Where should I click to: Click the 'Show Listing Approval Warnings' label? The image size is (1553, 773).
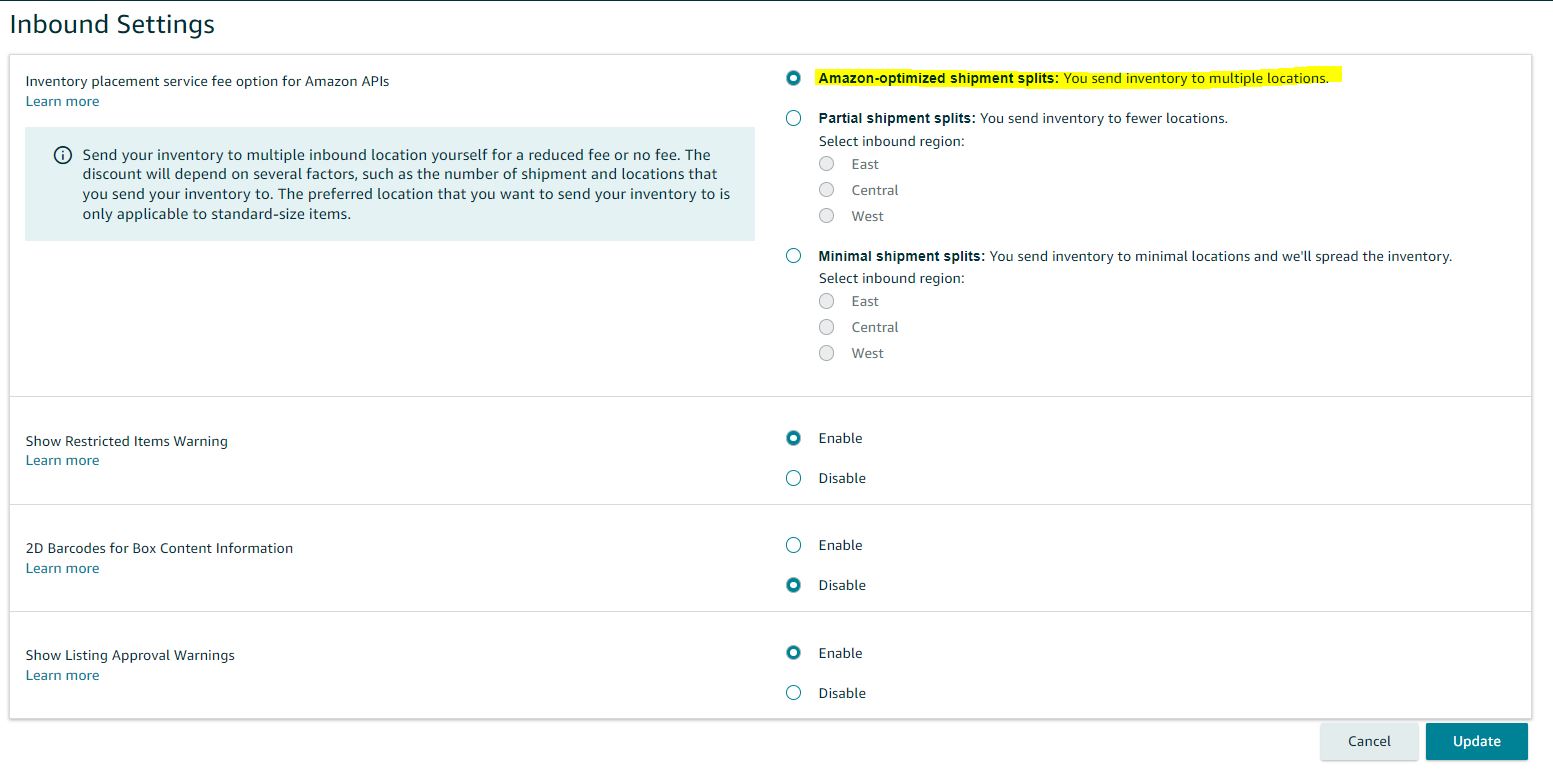[x=130, y=655]
